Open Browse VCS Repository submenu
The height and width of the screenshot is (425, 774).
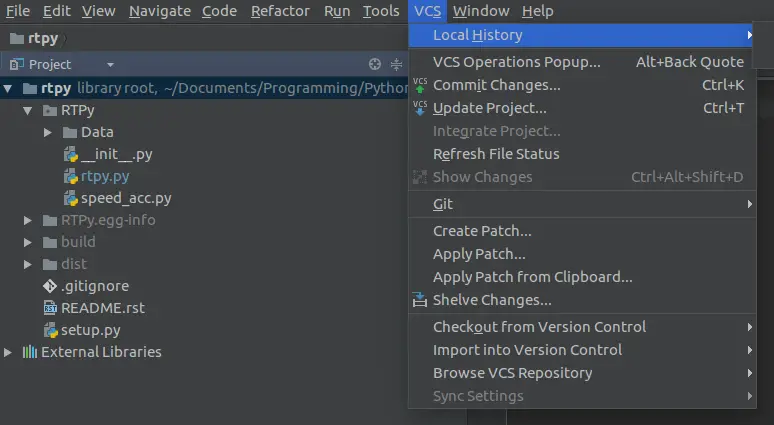pos(582,373)
